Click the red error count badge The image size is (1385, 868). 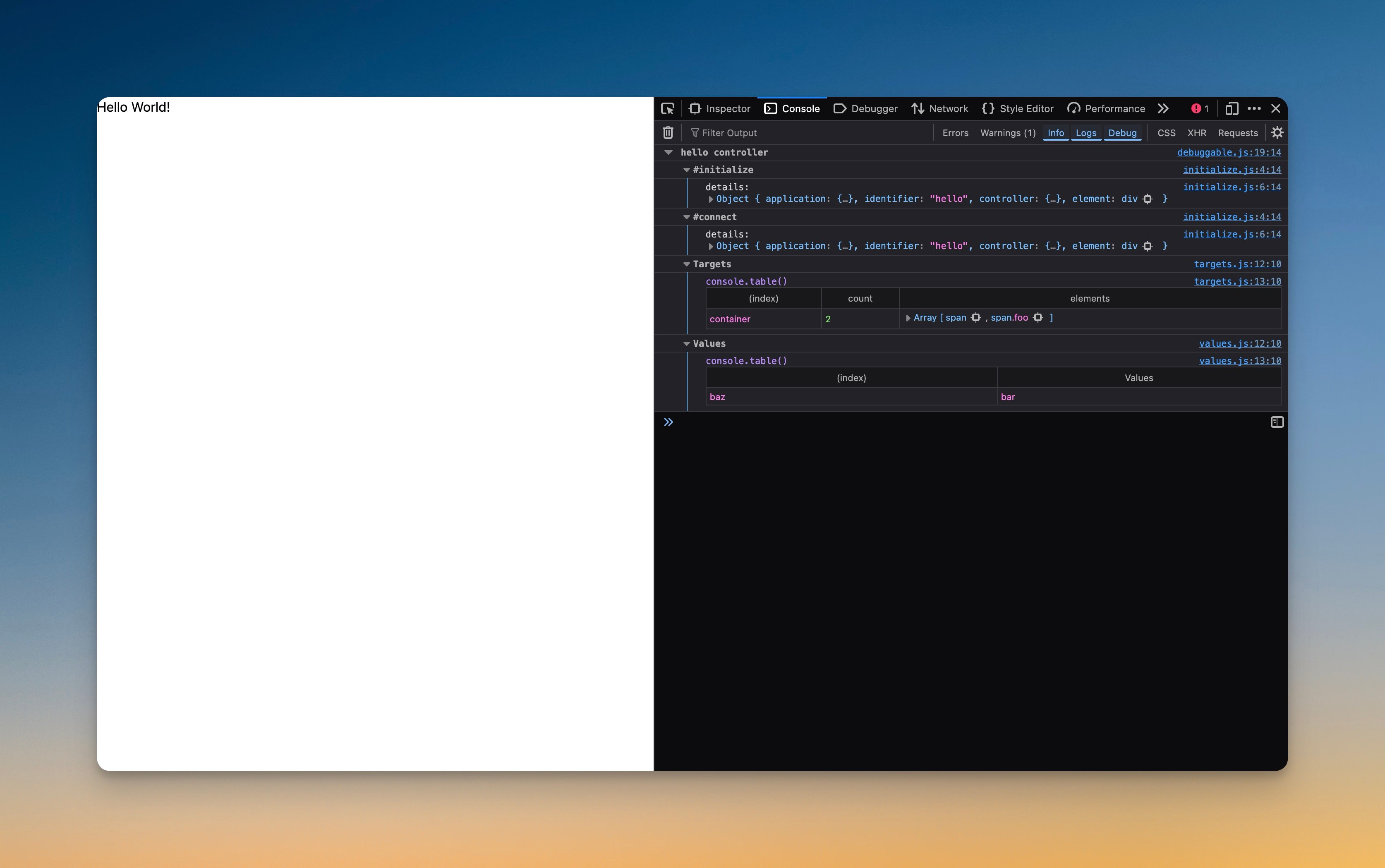click(x=1200, y=108)
